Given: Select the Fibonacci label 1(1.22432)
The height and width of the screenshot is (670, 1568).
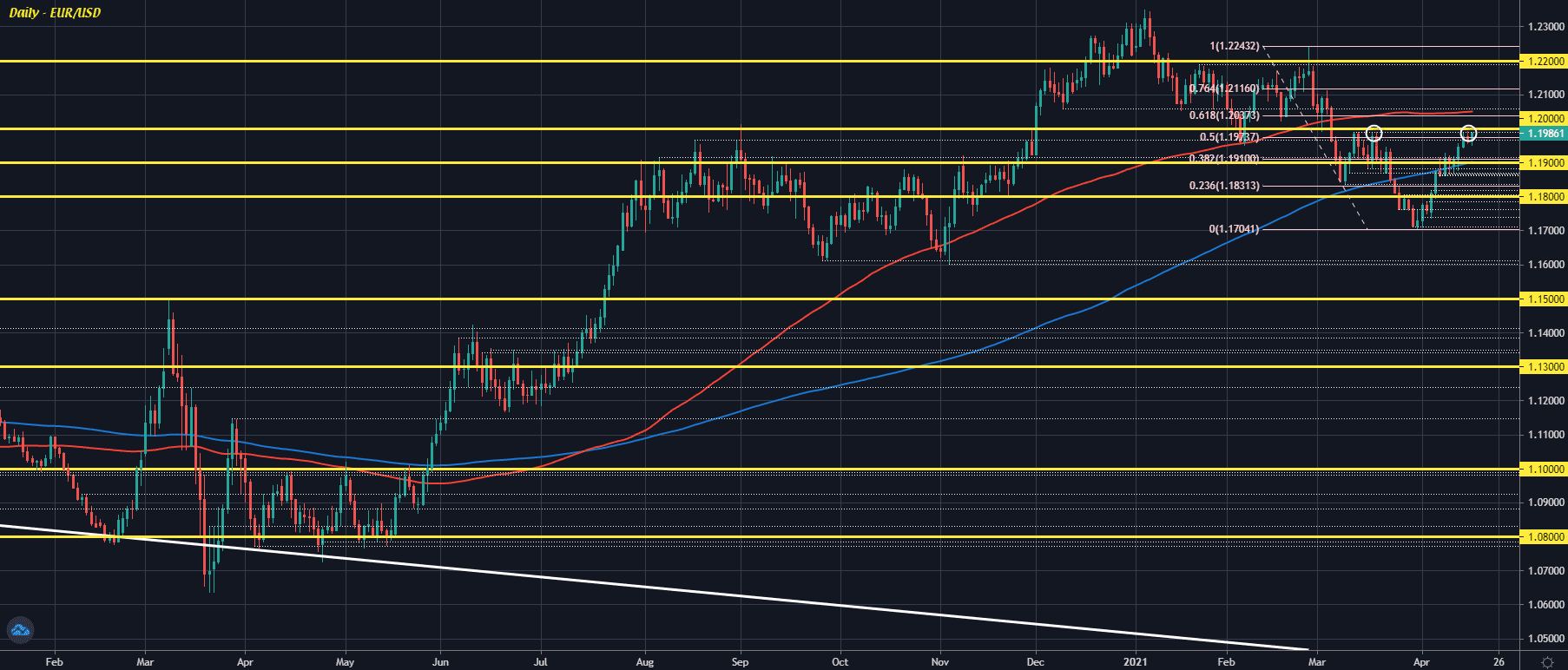Looking at the screenshot, I should click(1234, 46).
